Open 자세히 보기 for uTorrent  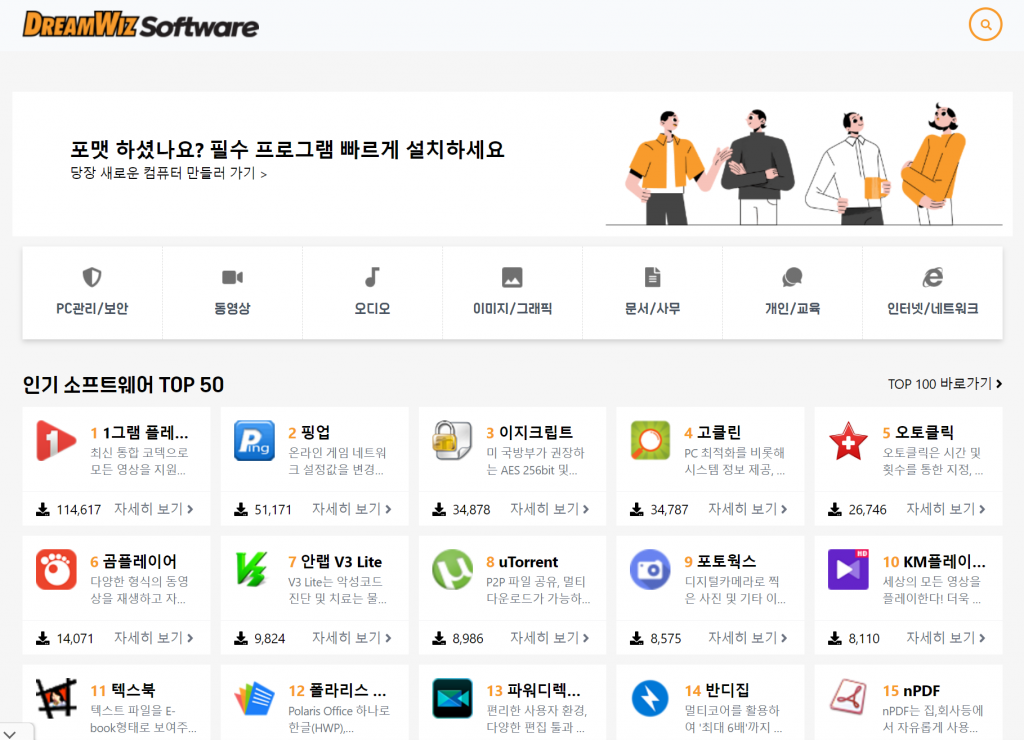click(549, 637)
